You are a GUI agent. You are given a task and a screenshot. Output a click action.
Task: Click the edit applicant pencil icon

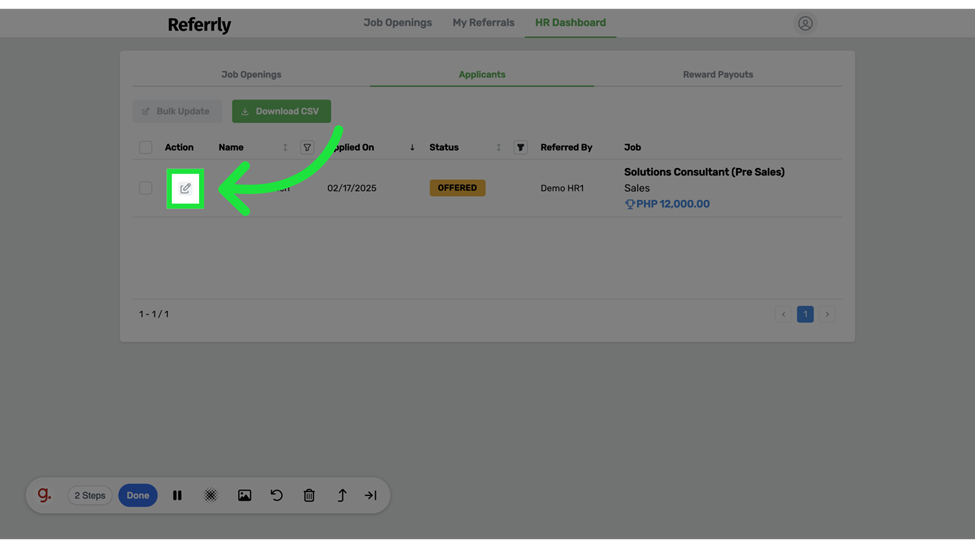(x=185, y=188)
